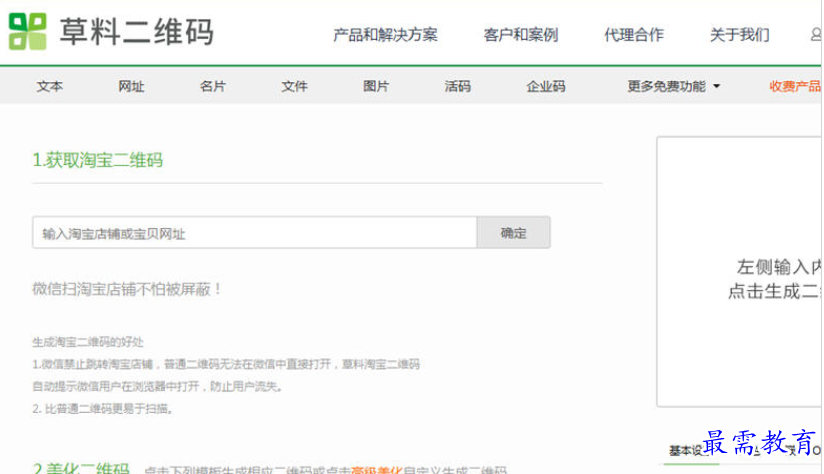This screenshot has width=824, height=474.
Task: Switch to the 文本 tab
Action: tap(49, 86)
